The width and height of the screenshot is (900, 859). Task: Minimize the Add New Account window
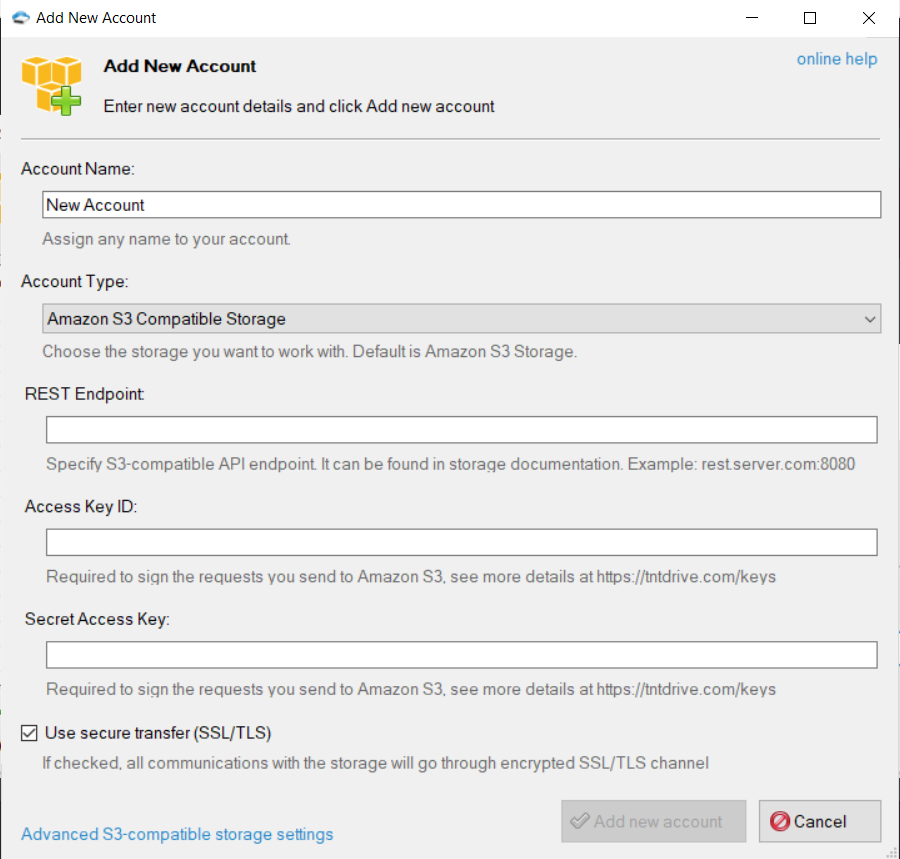click(751, 18)
